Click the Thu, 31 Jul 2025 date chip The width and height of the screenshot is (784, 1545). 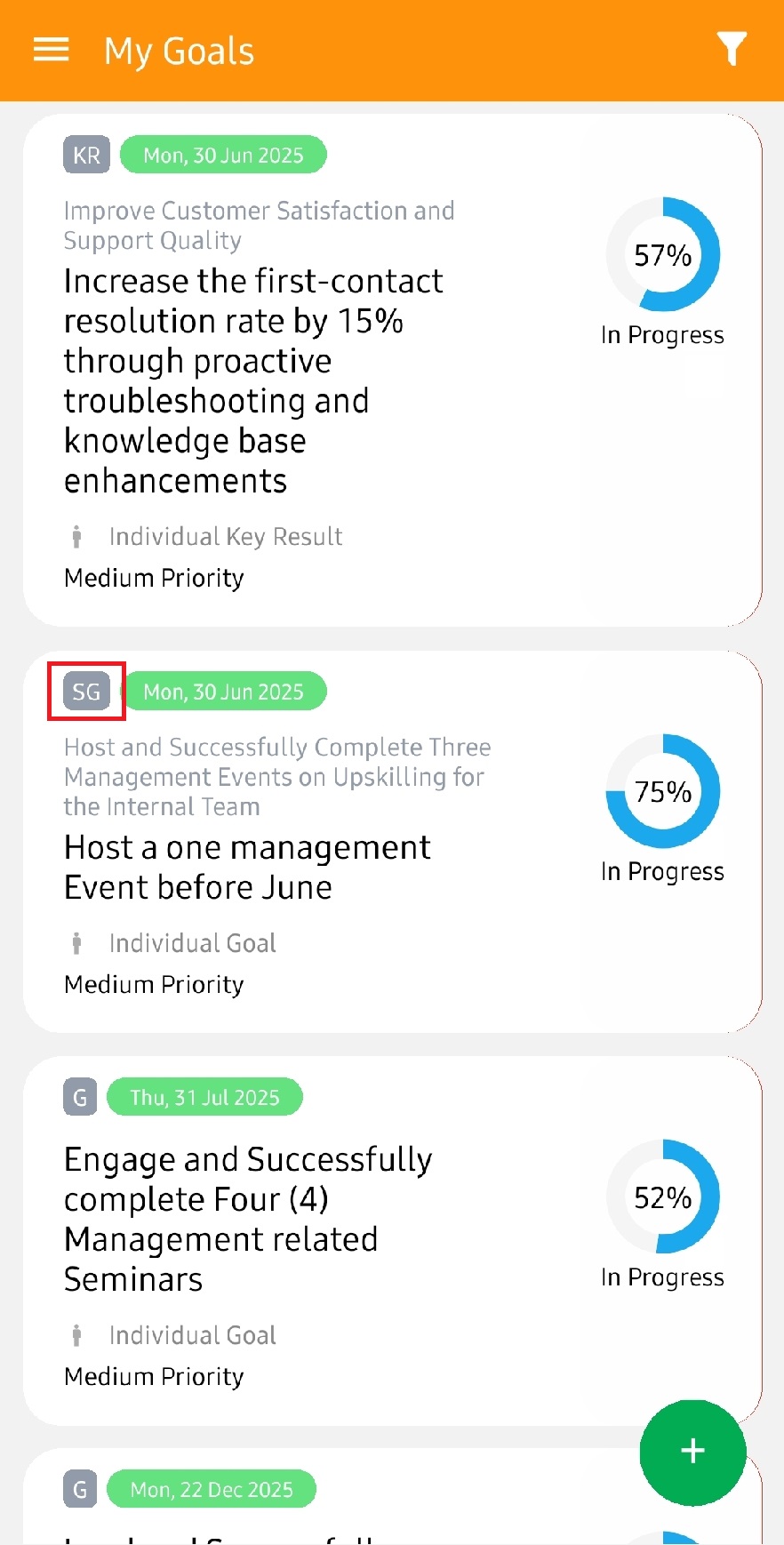[204, 1097]
